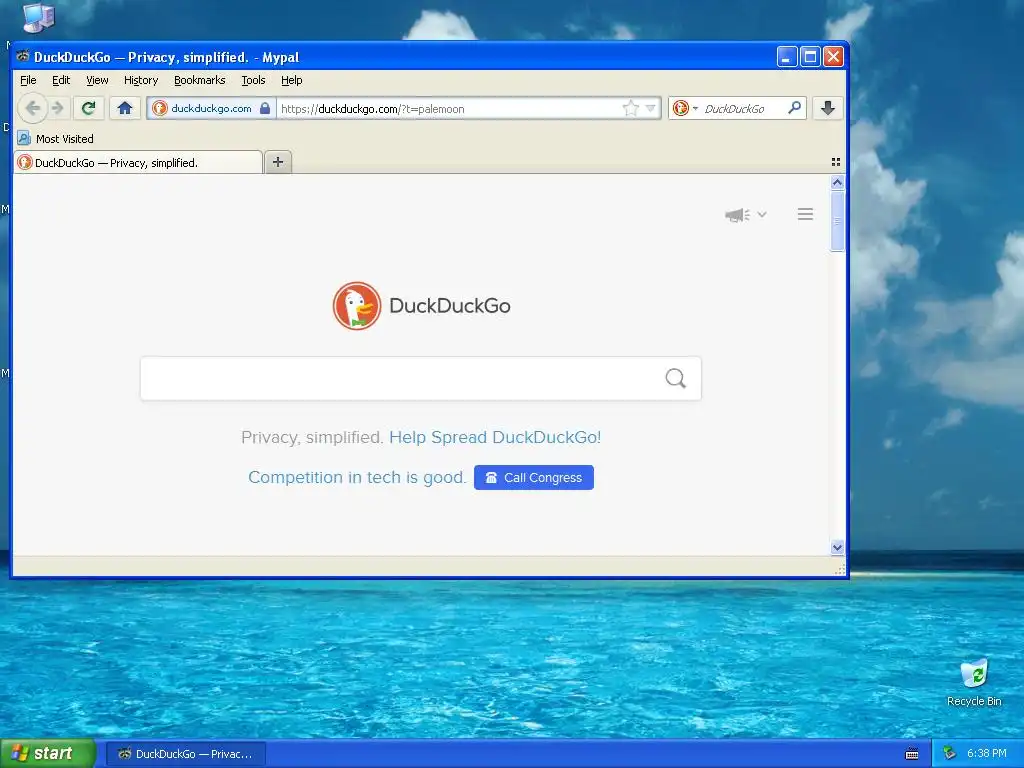Open a new tab with the plus button
The height and width of the screenshot is (768, 1024).
click(278, 162)
